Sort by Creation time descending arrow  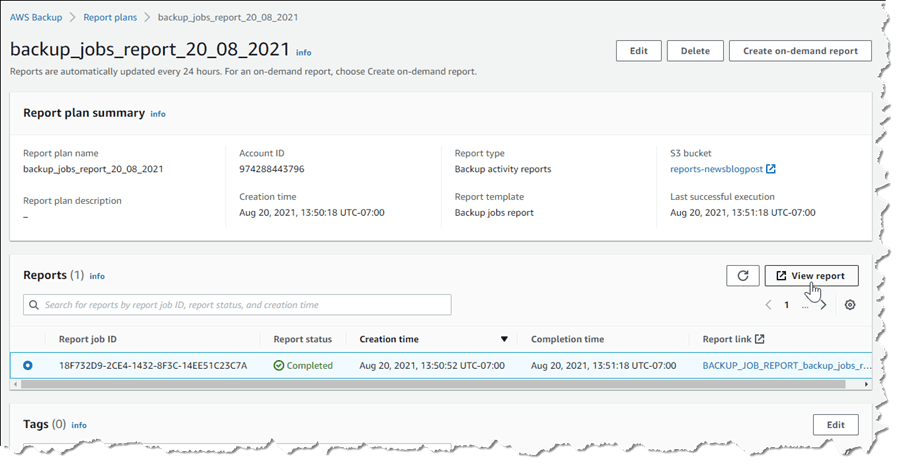coord(504,339)
